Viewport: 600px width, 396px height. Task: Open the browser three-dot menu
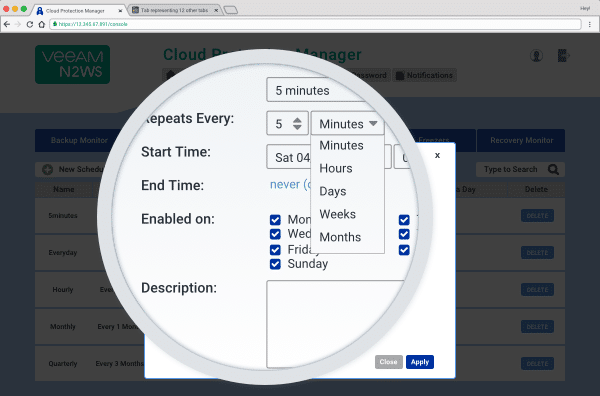590,24
